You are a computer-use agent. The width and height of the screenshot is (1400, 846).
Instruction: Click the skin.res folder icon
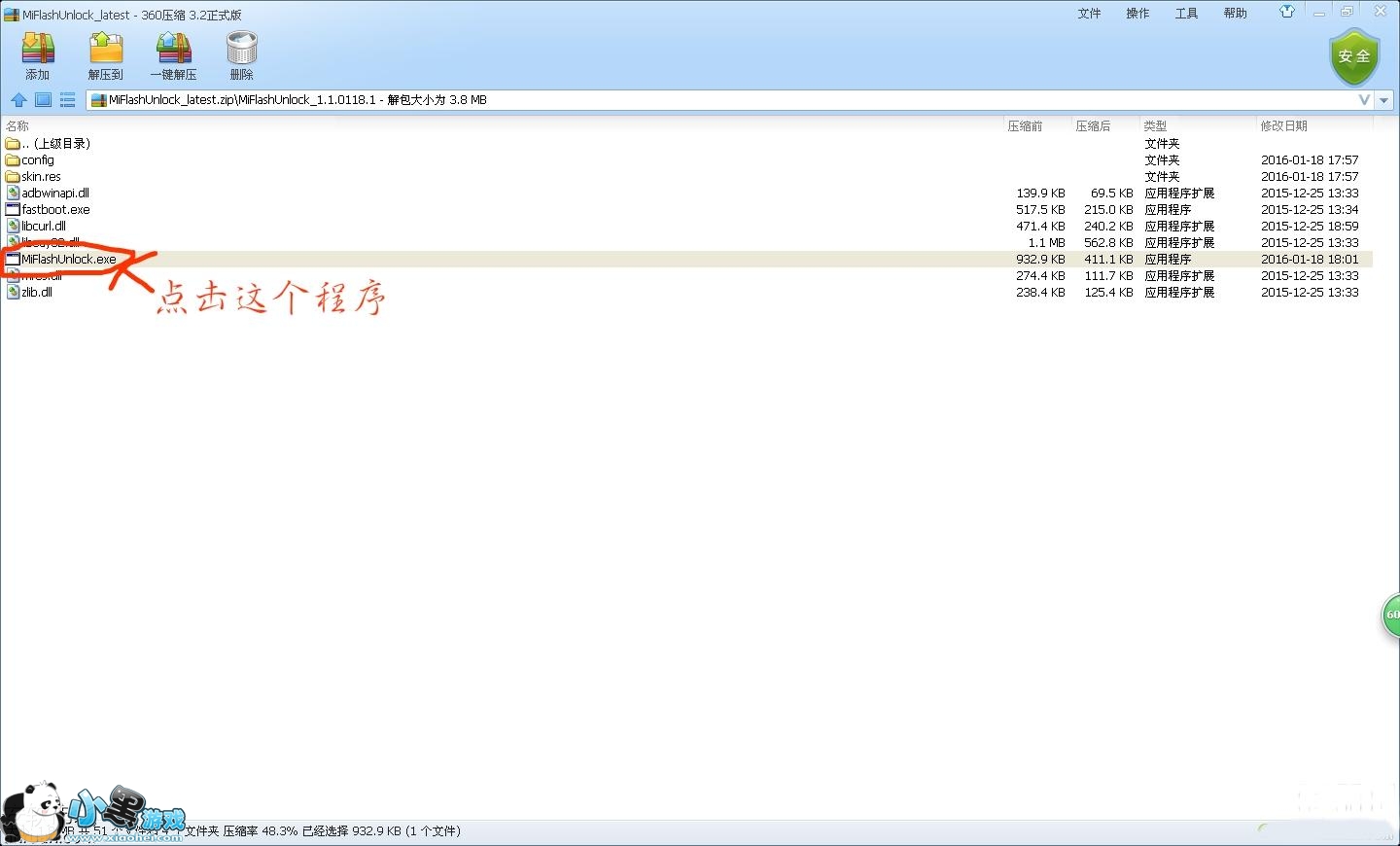(13, 177)
